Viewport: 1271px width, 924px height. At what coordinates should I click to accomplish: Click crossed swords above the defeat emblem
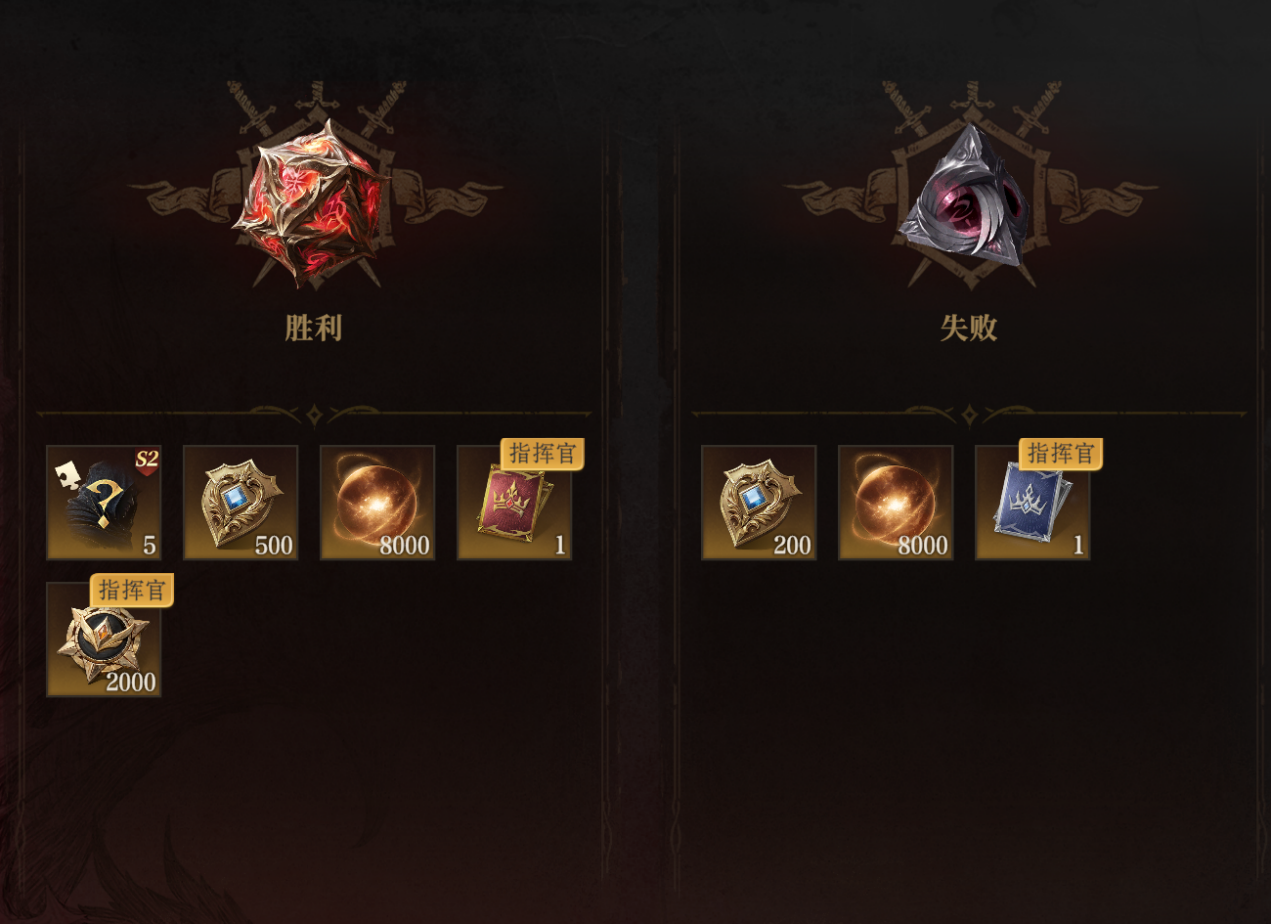(x=970, y=105)
